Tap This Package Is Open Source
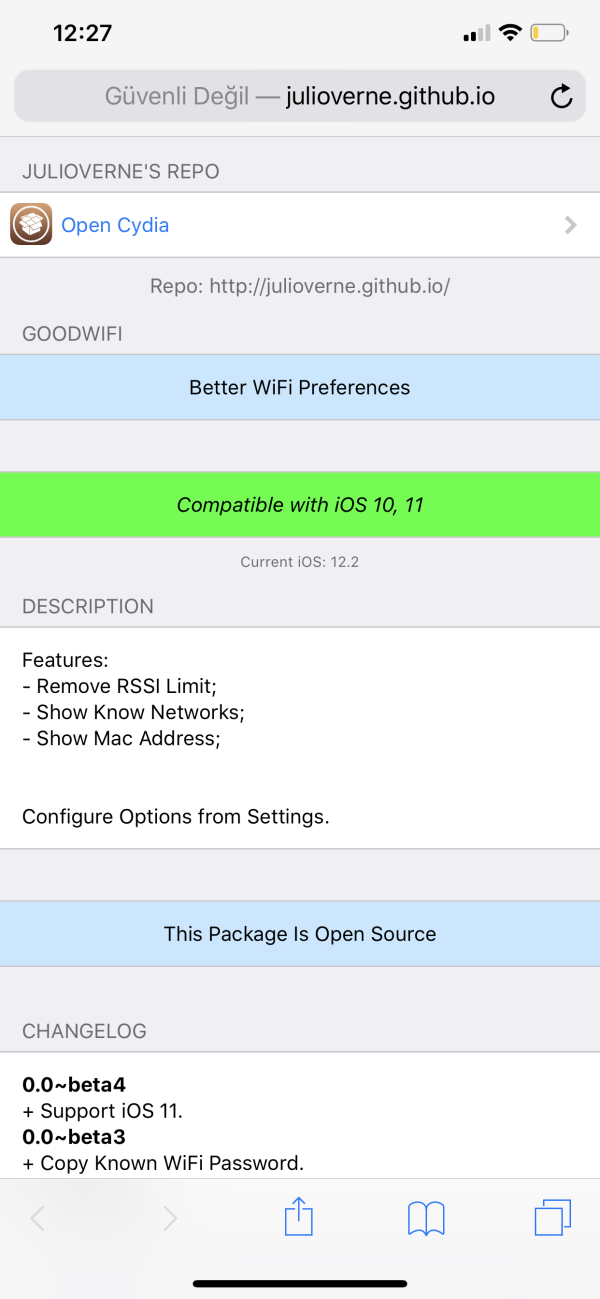This screenshot has width=600, height=1299. 300,934
